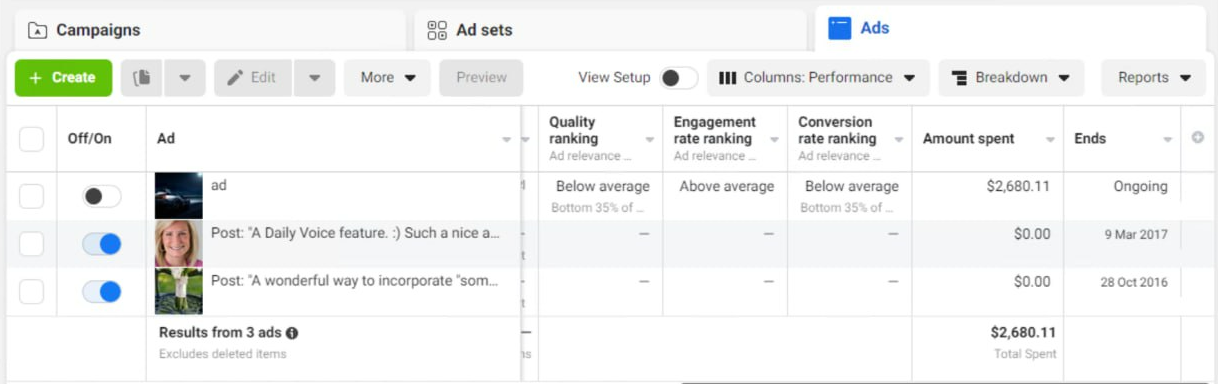Open the dropdown next to Duplicate
The image size is (1218, 384).
click(184, 77)
